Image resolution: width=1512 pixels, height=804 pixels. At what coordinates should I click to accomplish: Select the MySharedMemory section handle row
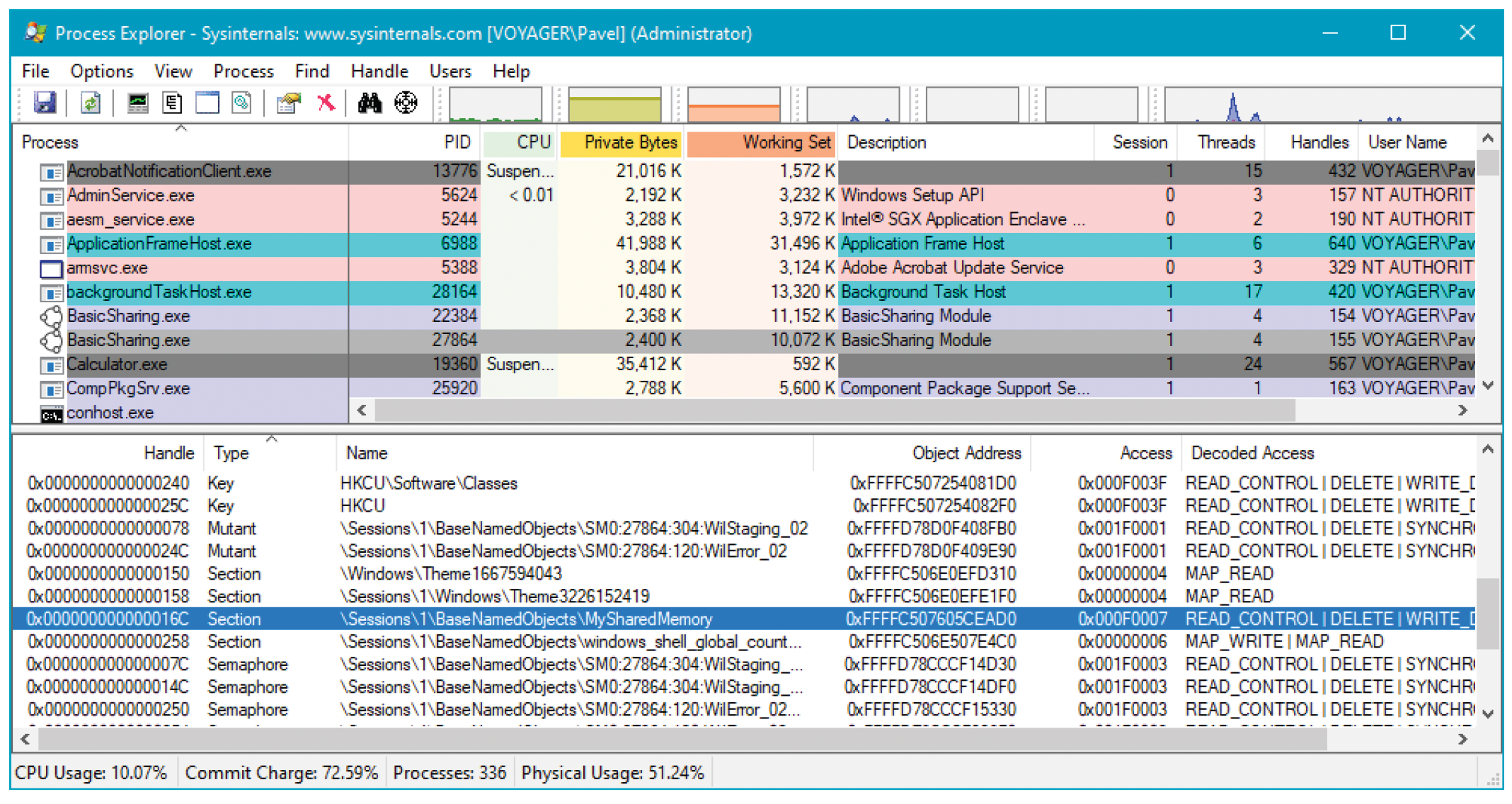click(x=744, y=620)
